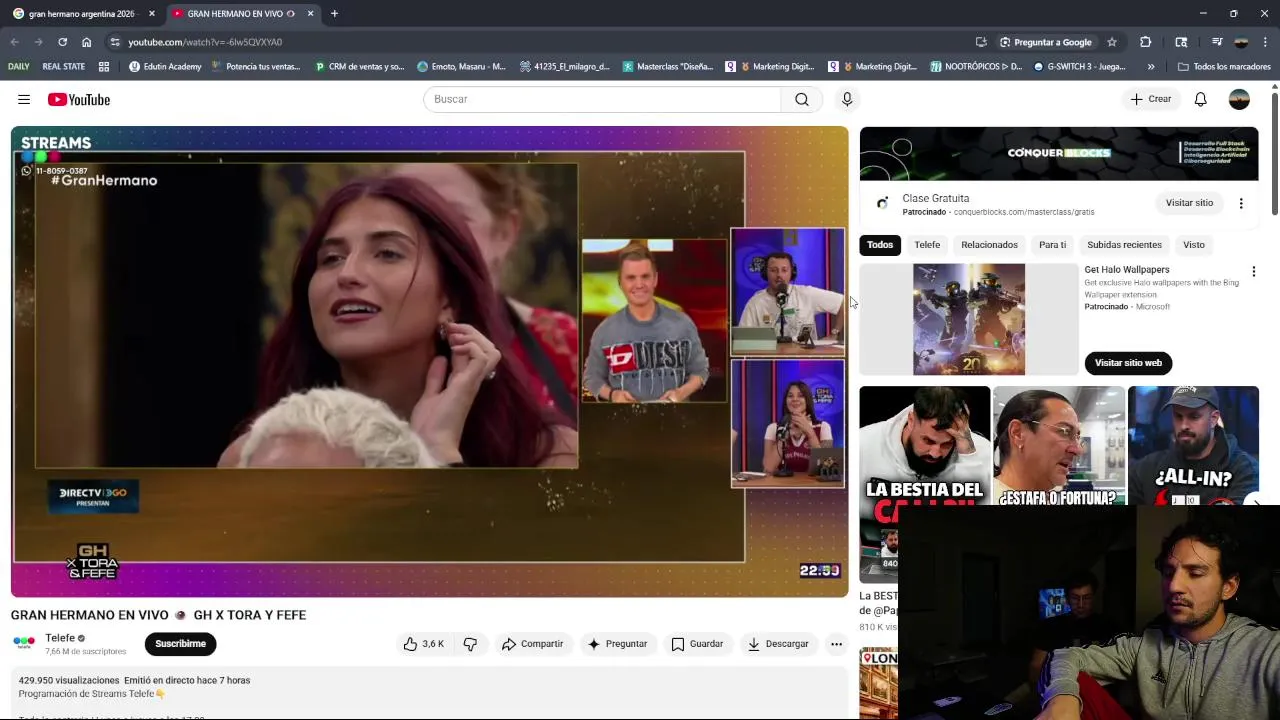
Task: Click the search magnifier button
Action: [x=802, y=99]
